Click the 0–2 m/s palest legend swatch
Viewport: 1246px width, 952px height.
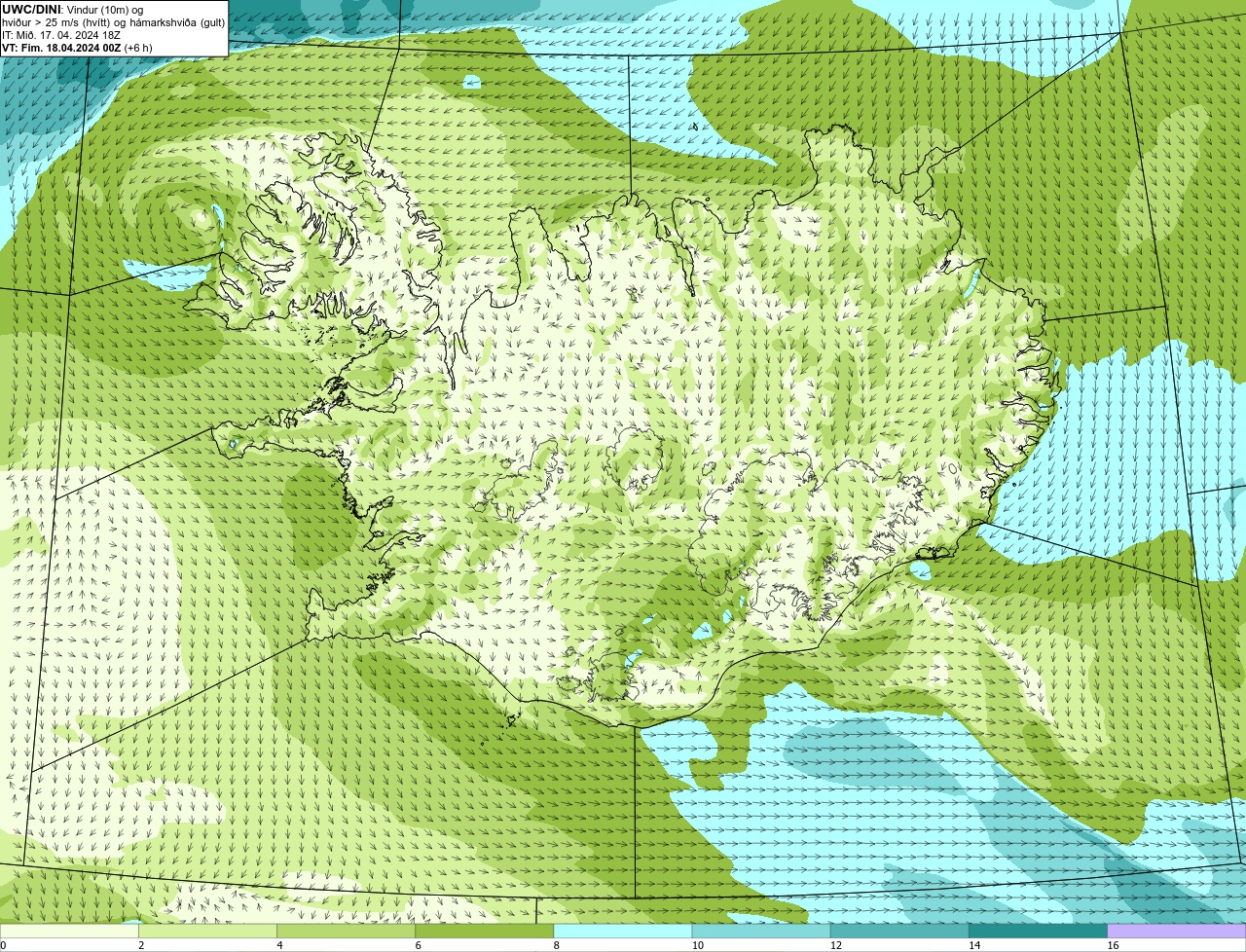69,931
